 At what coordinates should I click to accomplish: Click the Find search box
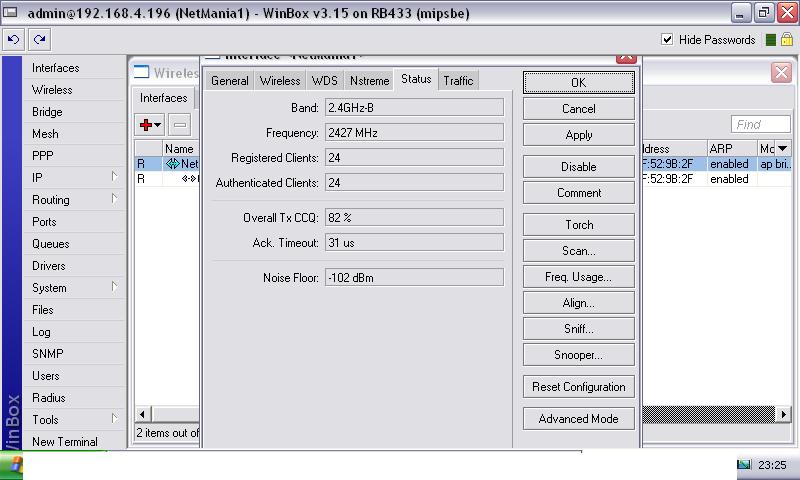tap(761, 124)
